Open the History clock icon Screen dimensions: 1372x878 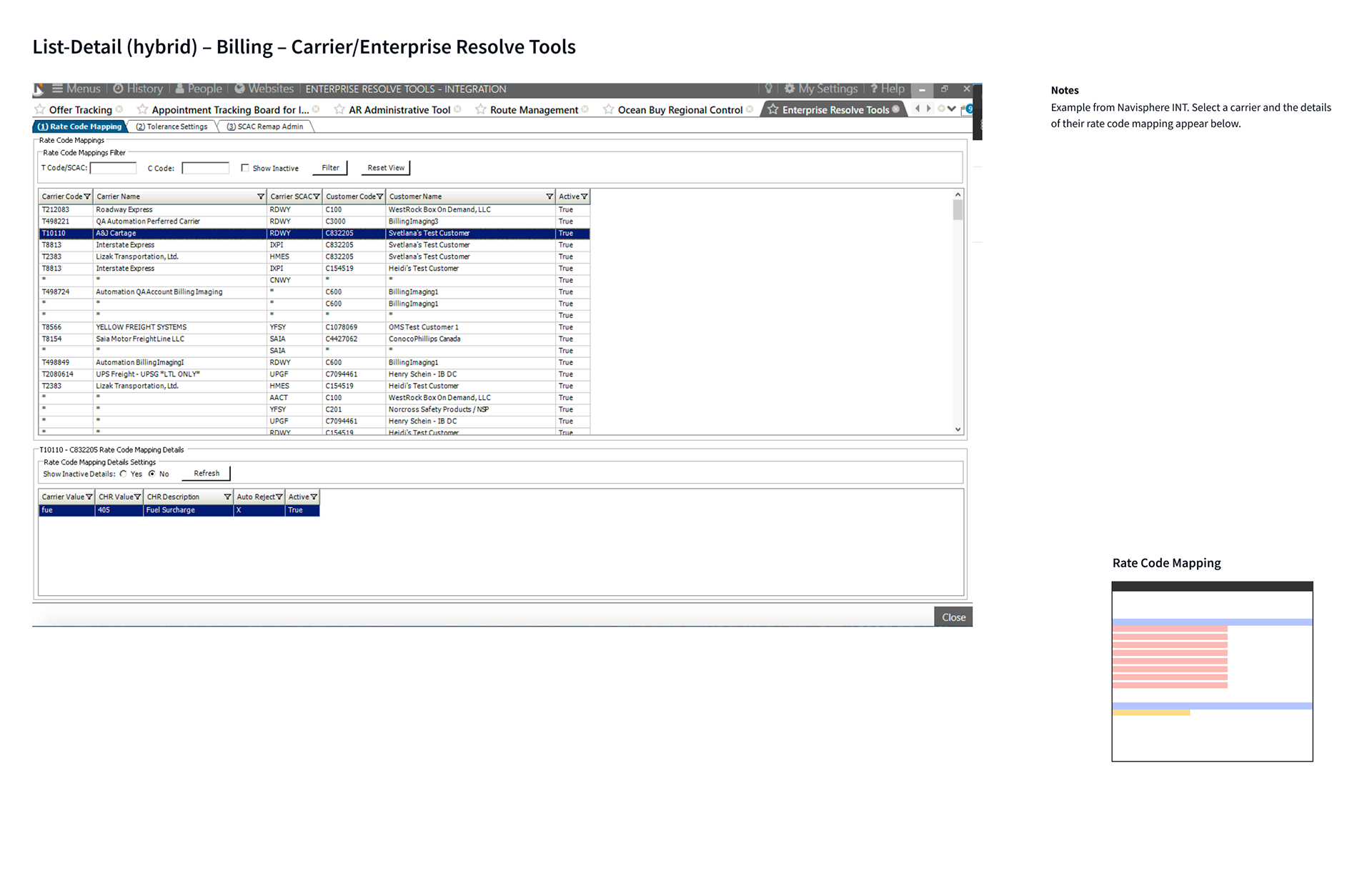119,89
